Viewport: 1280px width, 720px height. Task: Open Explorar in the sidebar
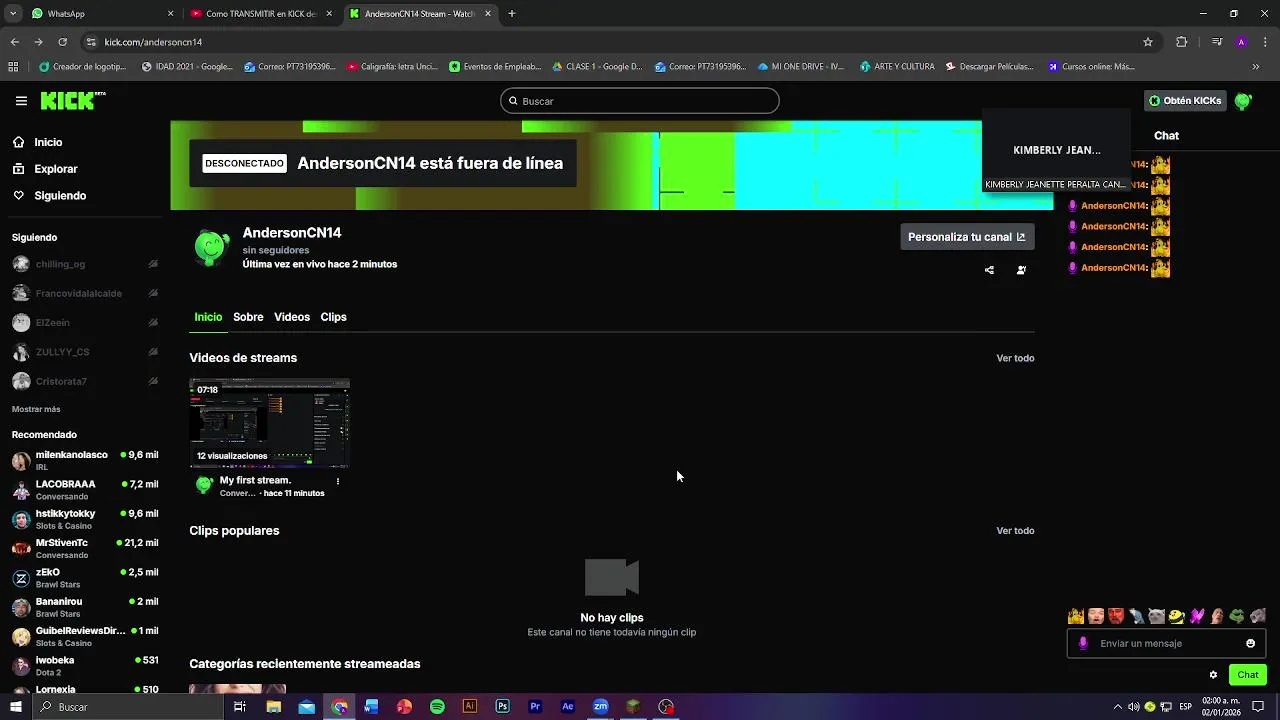(x=44, y=169)
